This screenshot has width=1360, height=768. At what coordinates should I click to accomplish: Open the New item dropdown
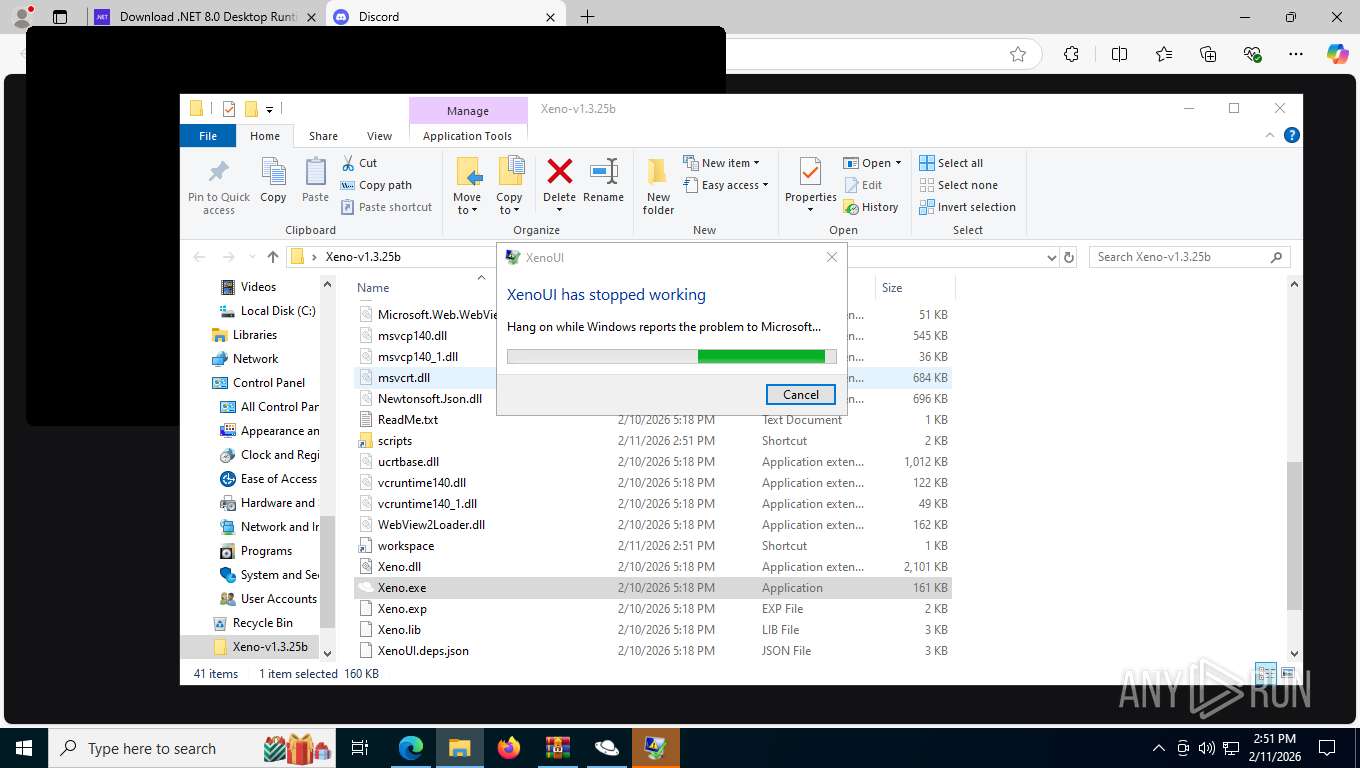point(721,163)
